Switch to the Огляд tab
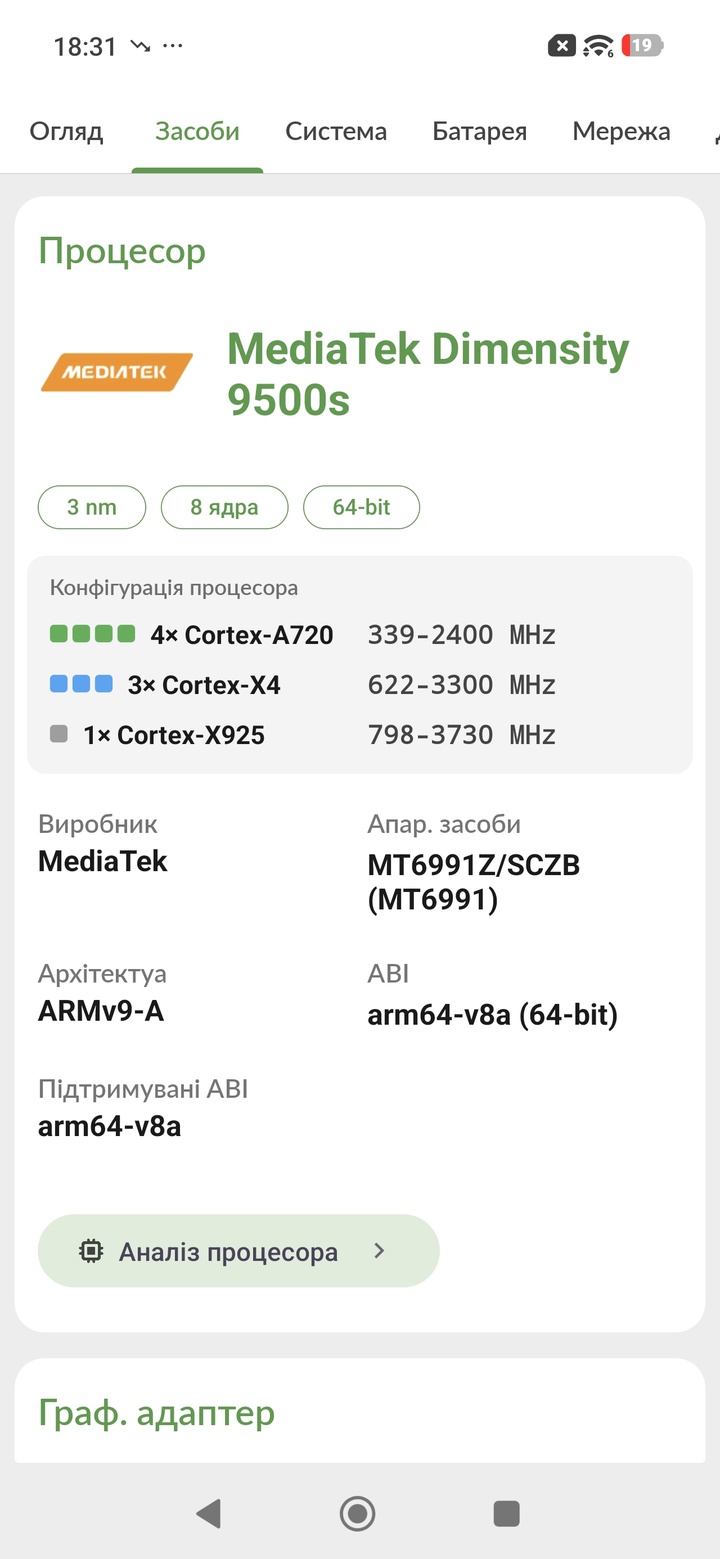Image resolution: width=720 pixels, height=1559 pixels. [x=66, y=131]
